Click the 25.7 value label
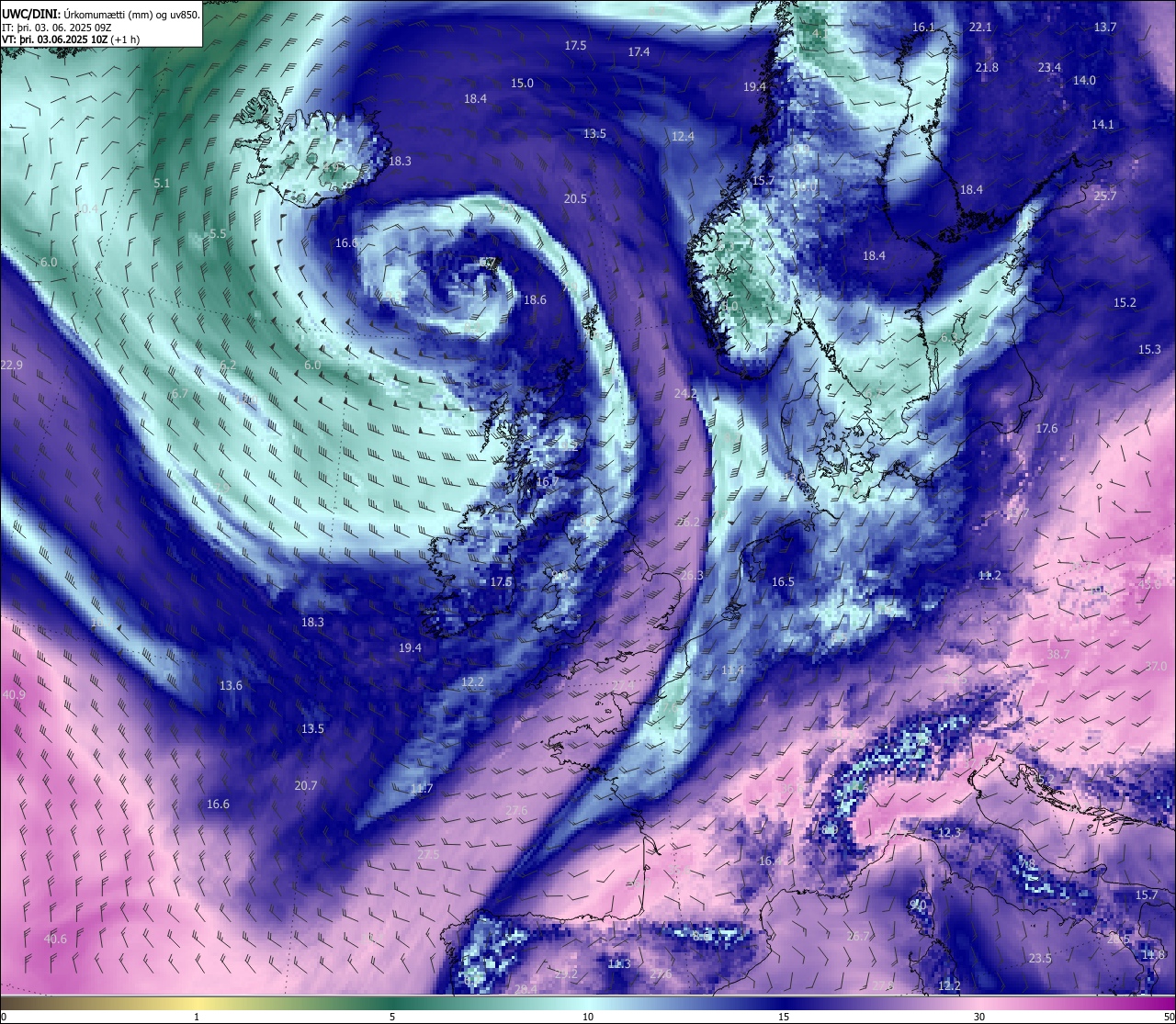 click(1105, 196)
